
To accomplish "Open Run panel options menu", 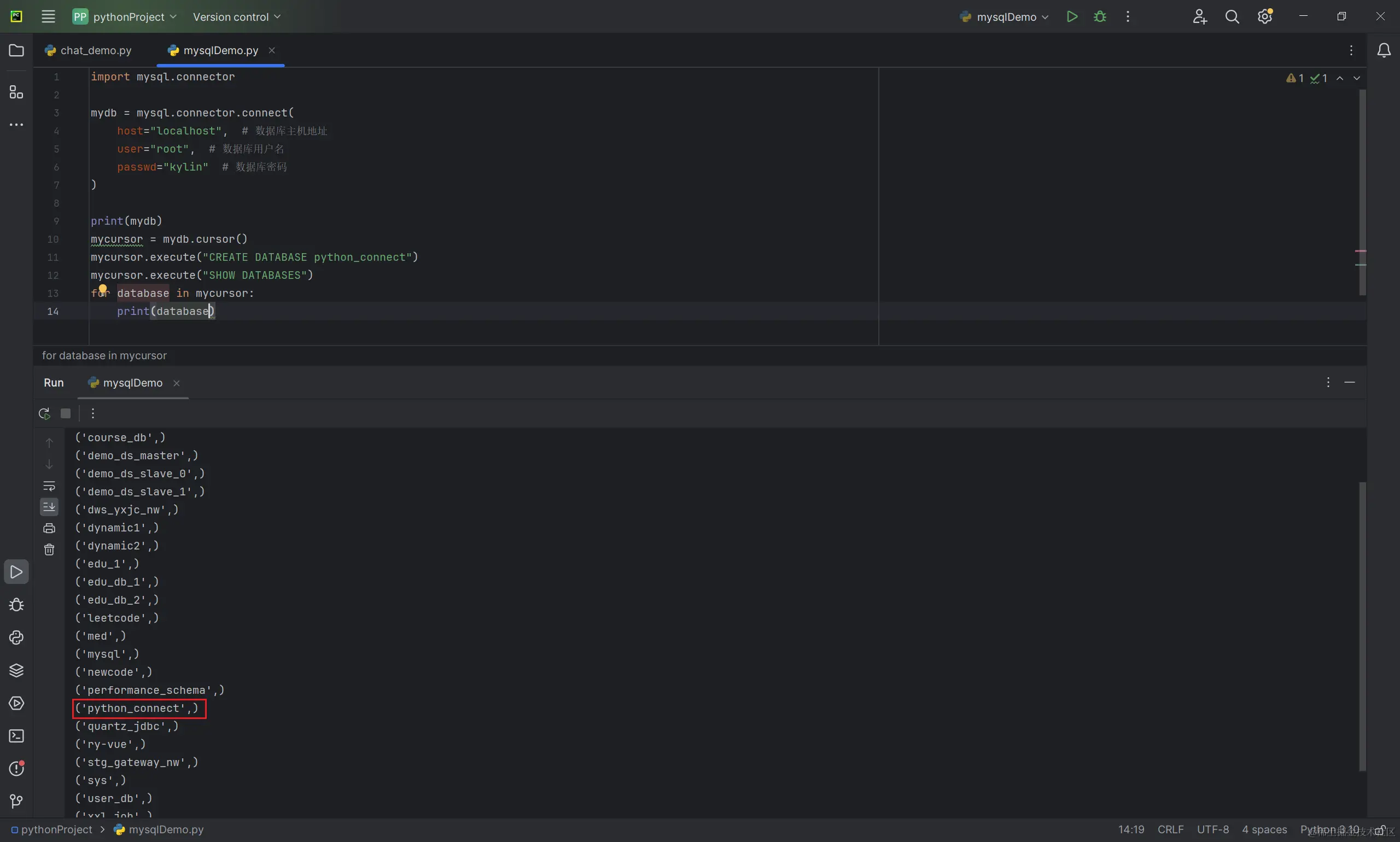I will point(1328,382).
